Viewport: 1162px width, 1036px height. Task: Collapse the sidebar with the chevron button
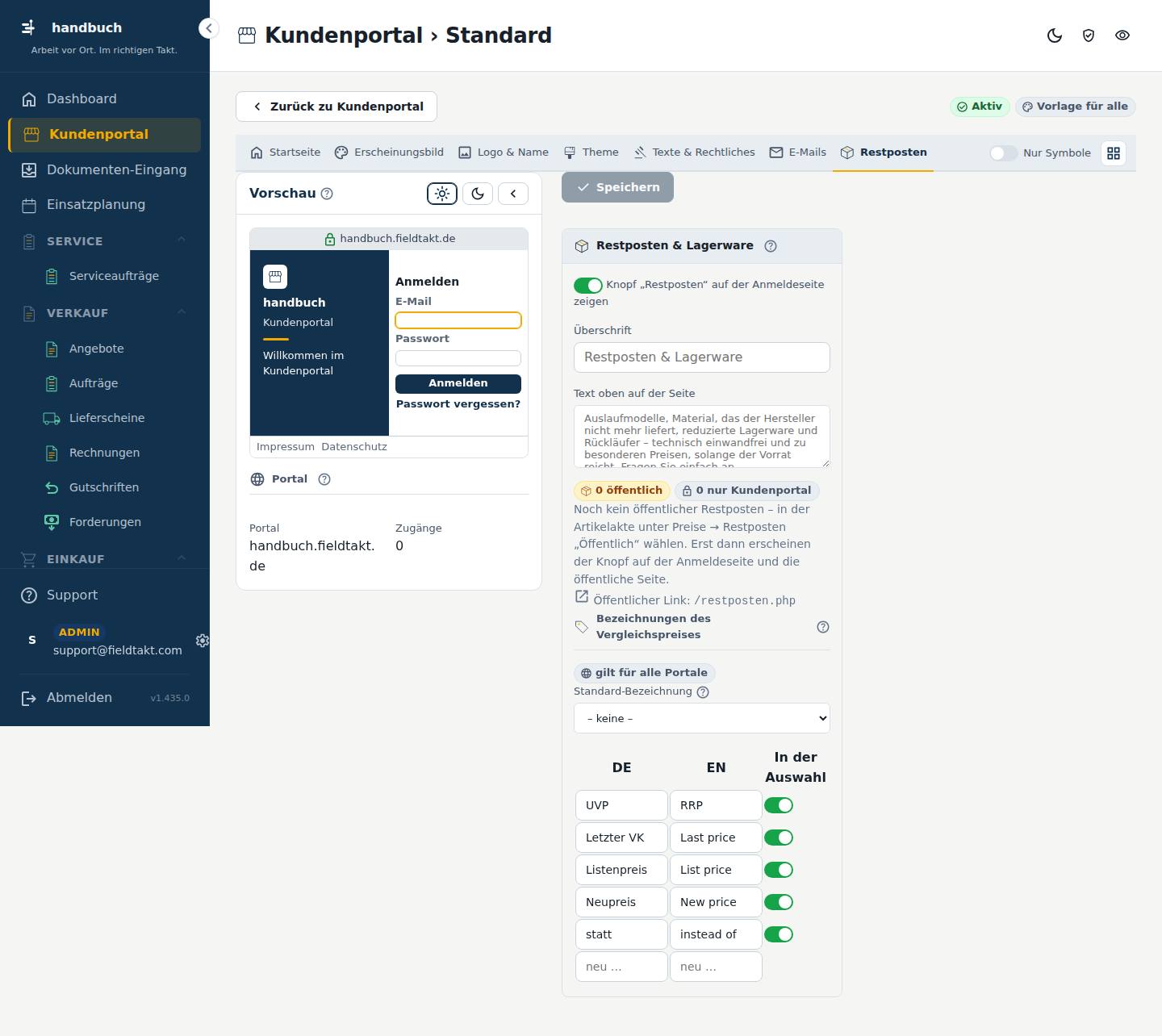209,28
